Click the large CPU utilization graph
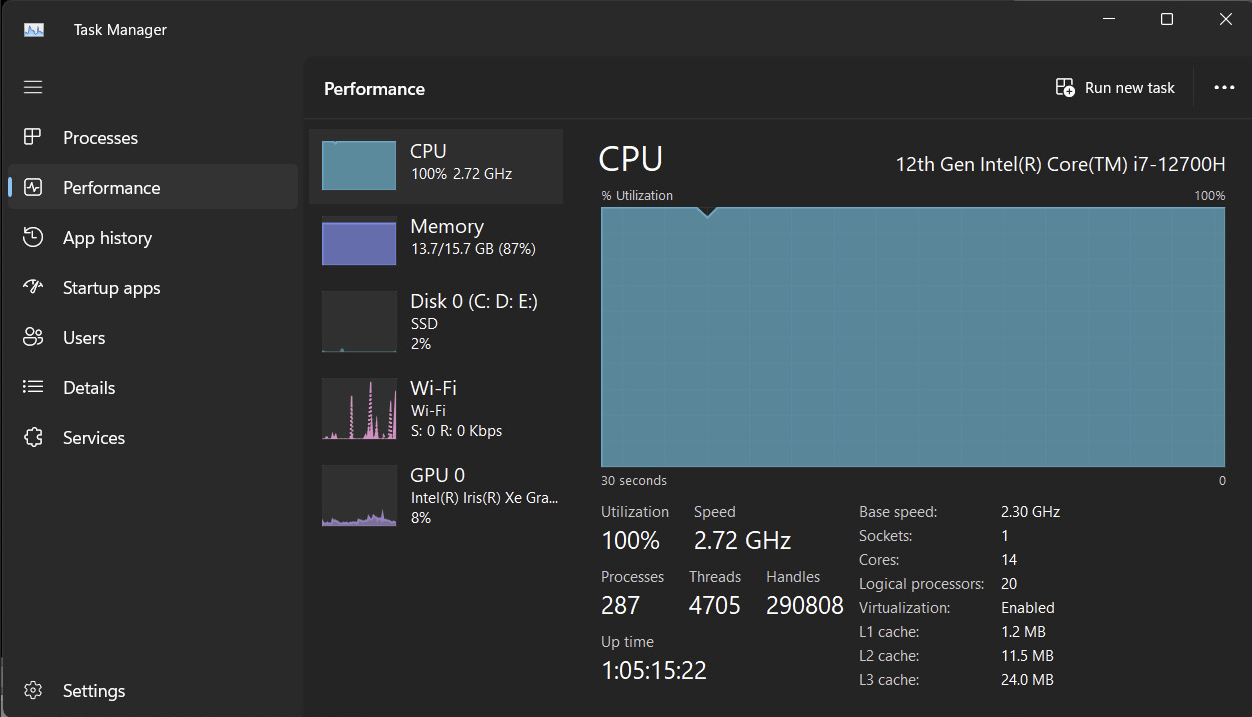 coord(912,337)
